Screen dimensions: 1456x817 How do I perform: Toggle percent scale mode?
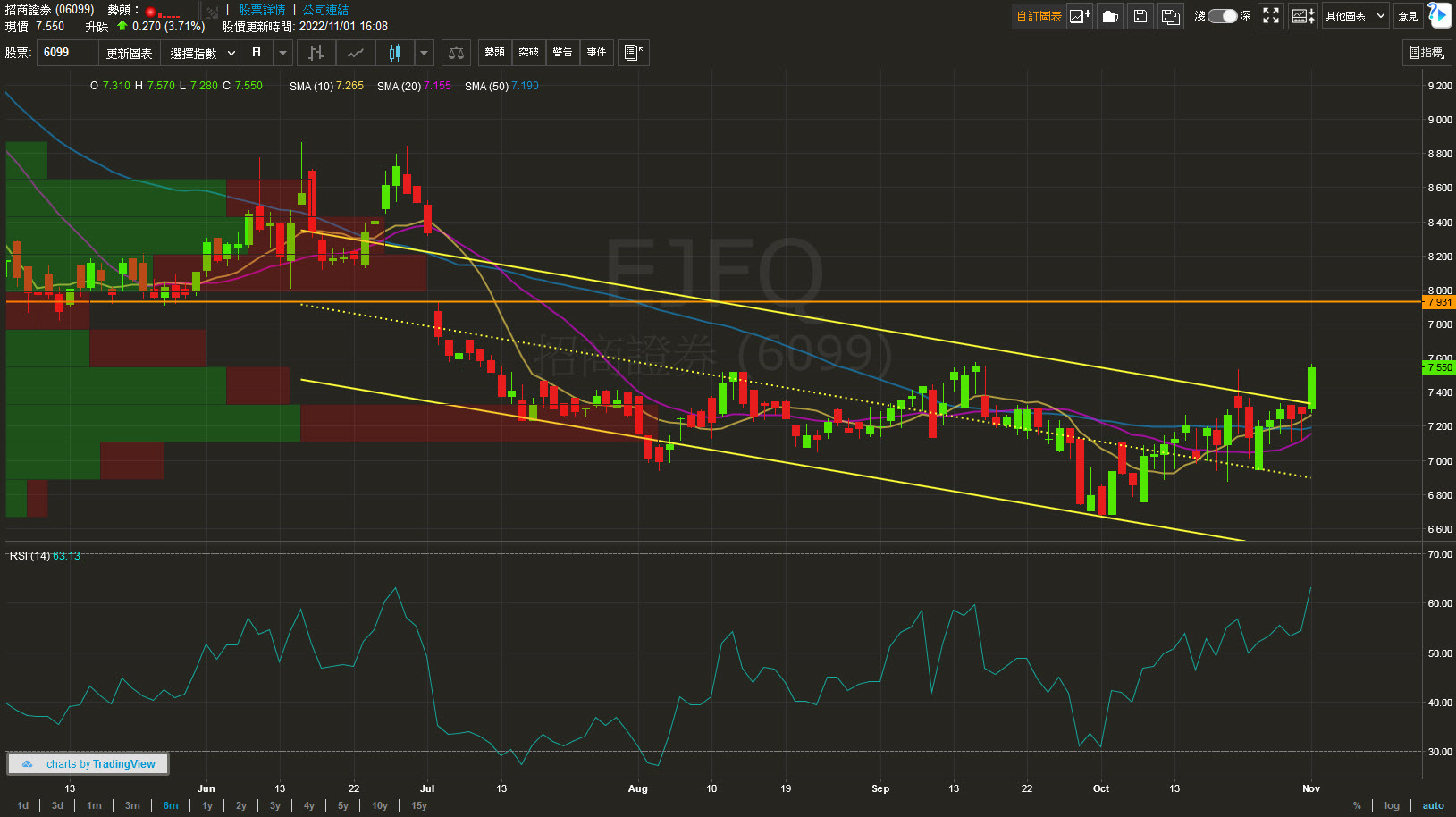pyautogui.click(x=1357, y=805)
